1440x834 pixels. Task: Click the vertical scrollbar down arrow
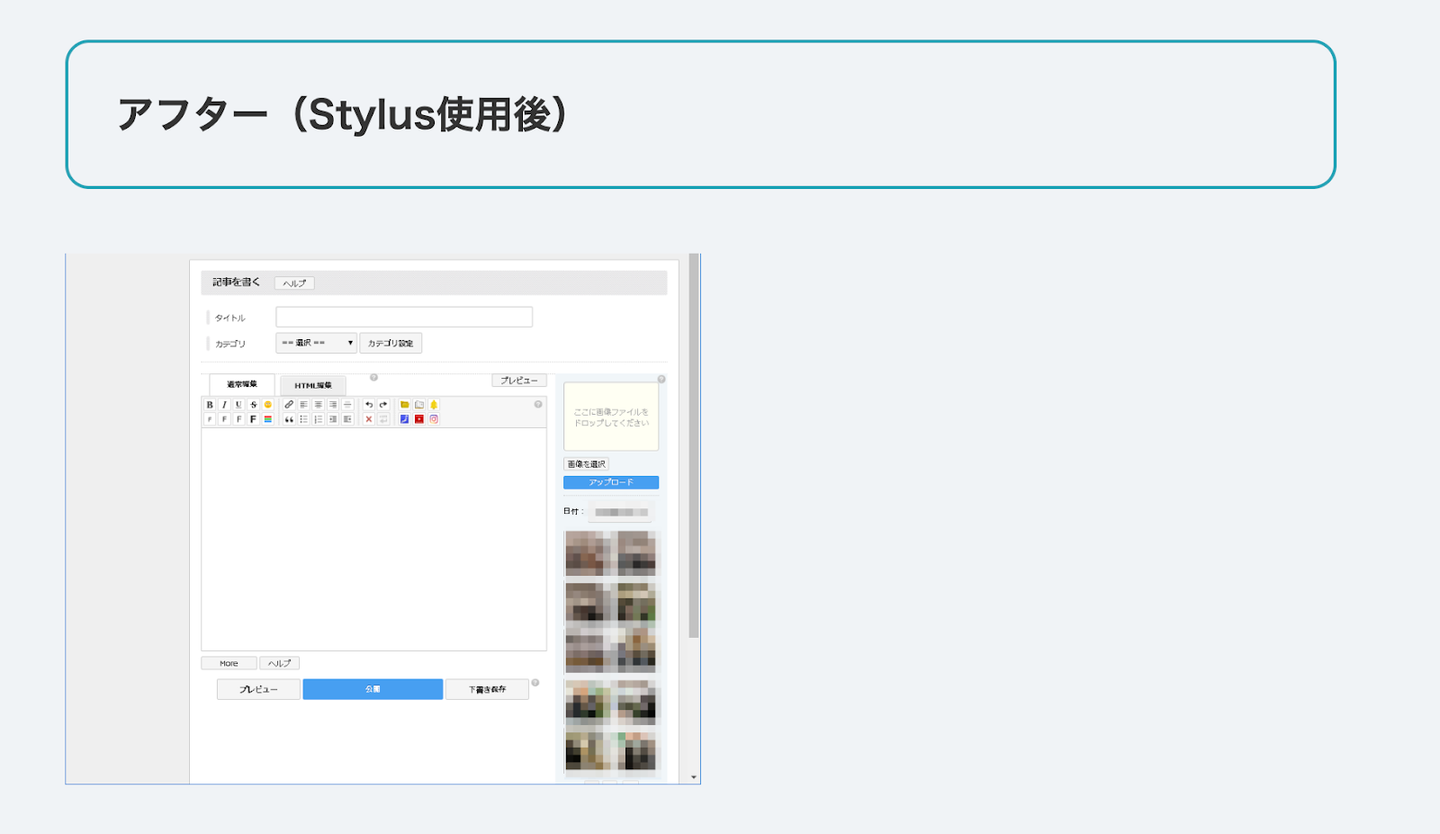694,776
